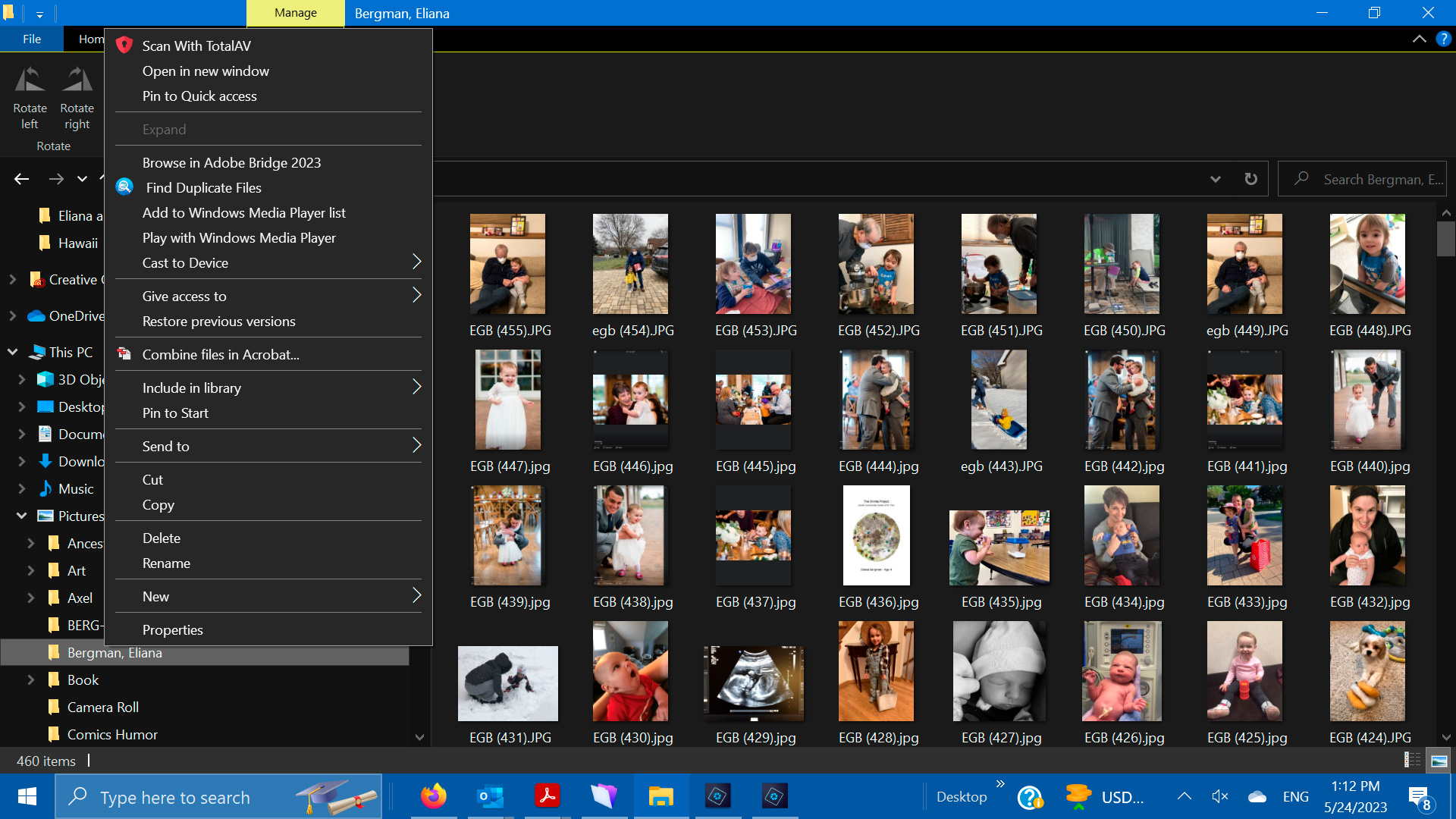Switch to large icons view button
The height and width of the screenshot is (819, 1456).
(1439, 761)
